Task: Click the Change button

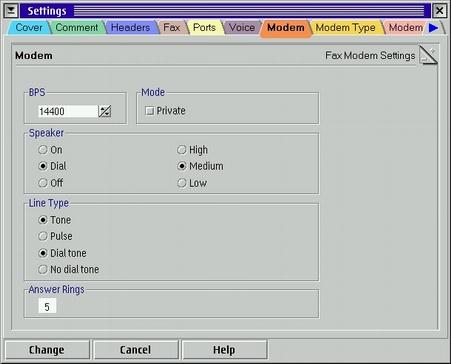Action: coord(47,350)
